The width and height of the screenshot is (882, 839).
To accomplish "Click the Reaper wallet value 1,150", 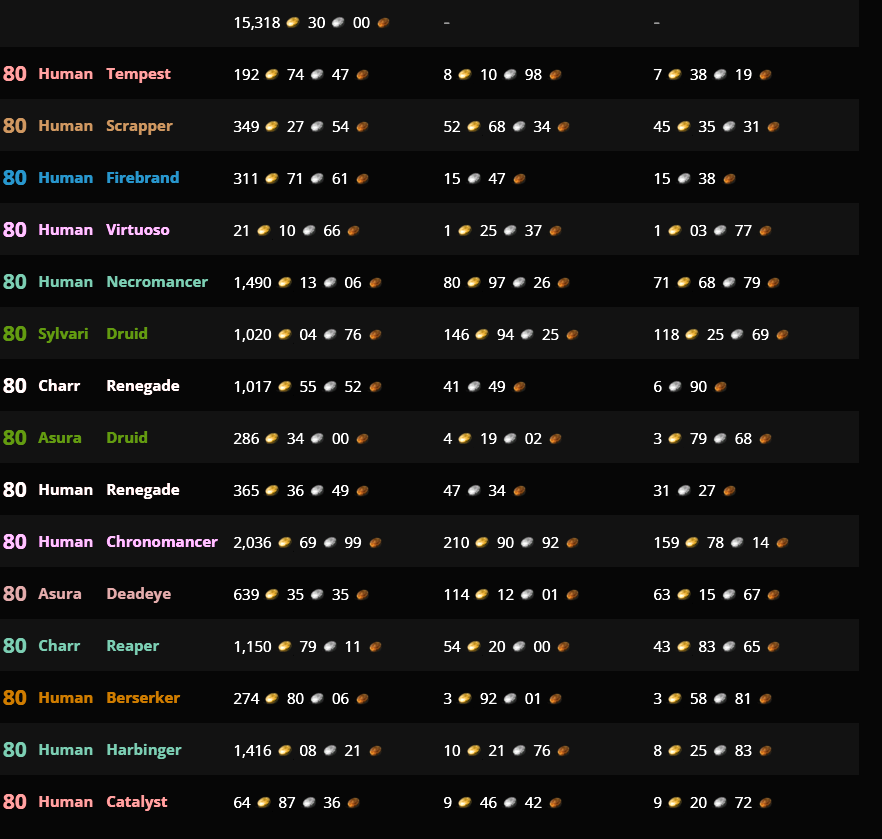I will [x=253, y=647].
